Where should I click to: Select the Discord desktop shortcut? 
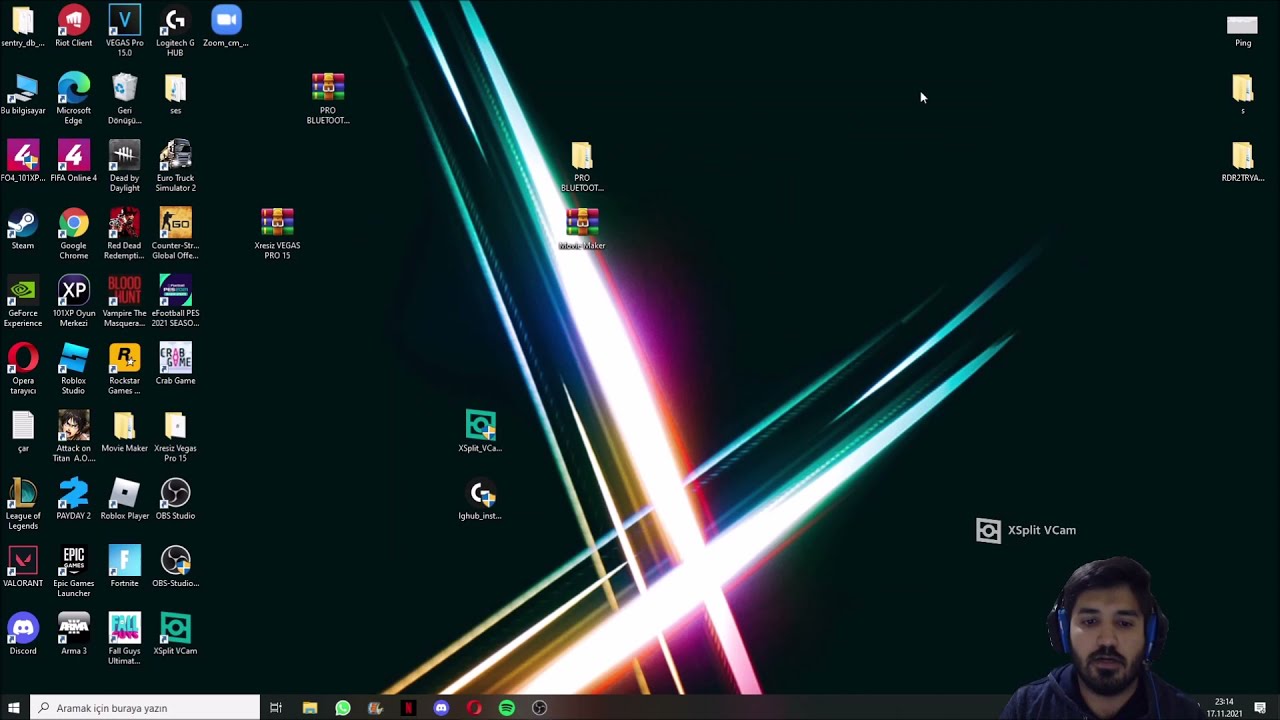(22, 635)
